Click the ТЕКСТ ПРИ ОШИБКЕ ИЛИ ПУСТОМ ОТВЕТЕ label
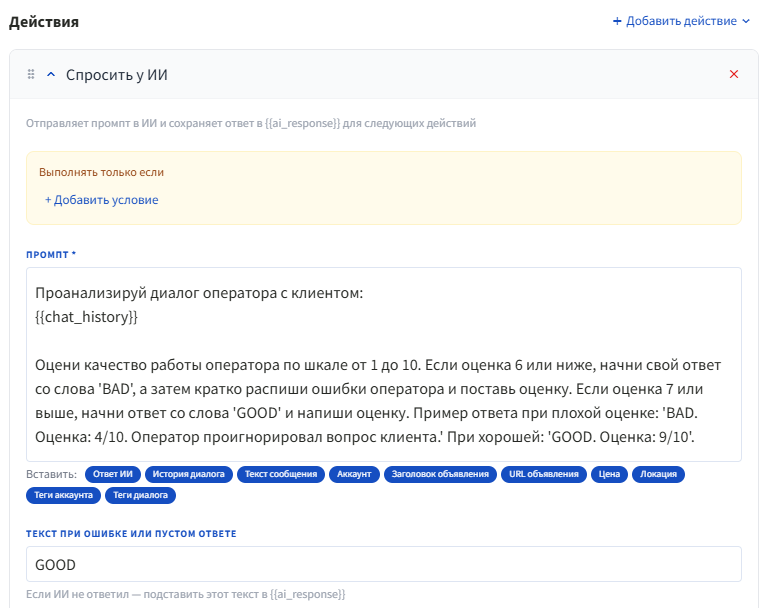Viewport: 771px width, 608px height. click(131, 534)
